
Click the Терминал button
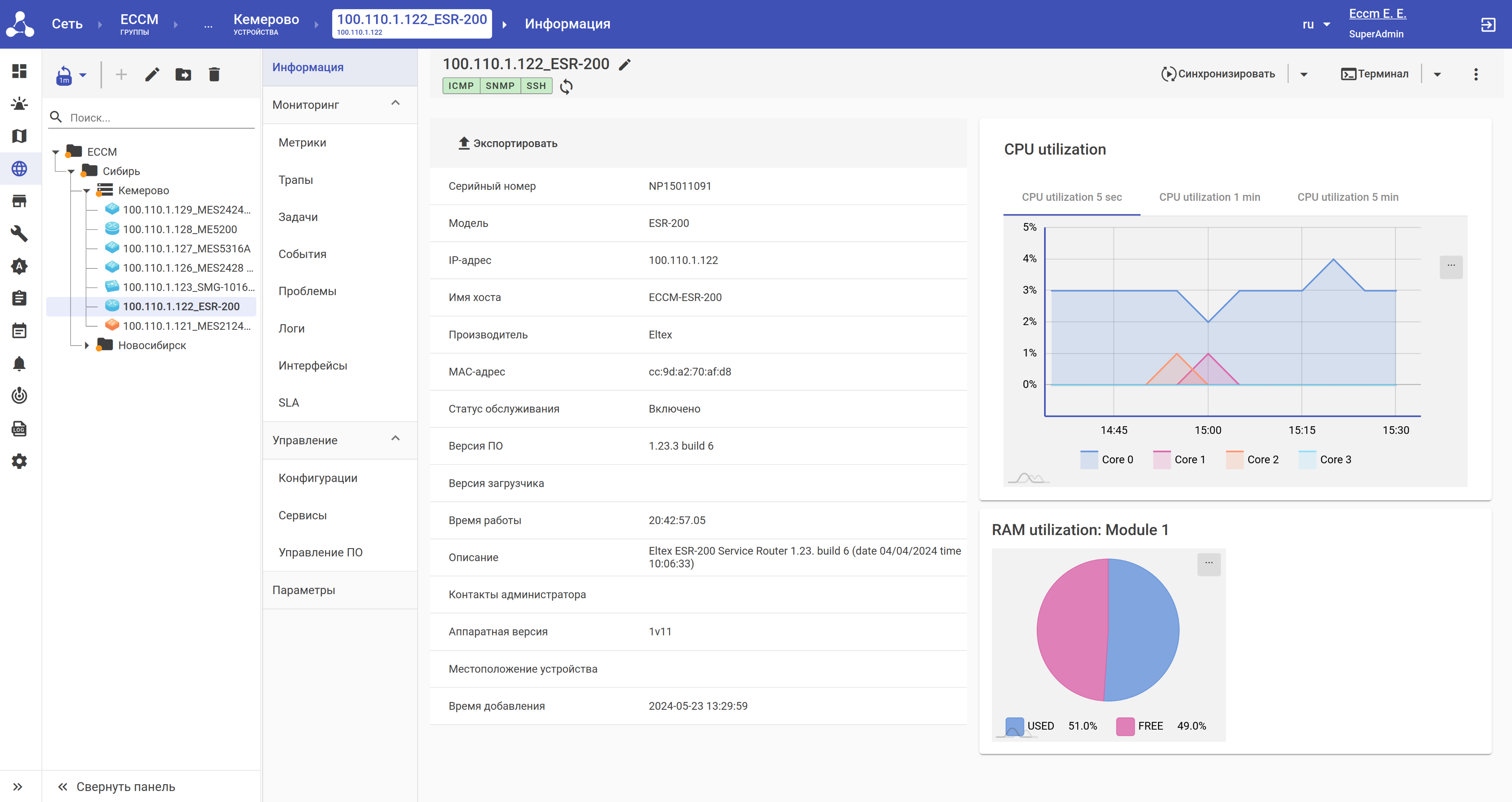coord(1375,74)
